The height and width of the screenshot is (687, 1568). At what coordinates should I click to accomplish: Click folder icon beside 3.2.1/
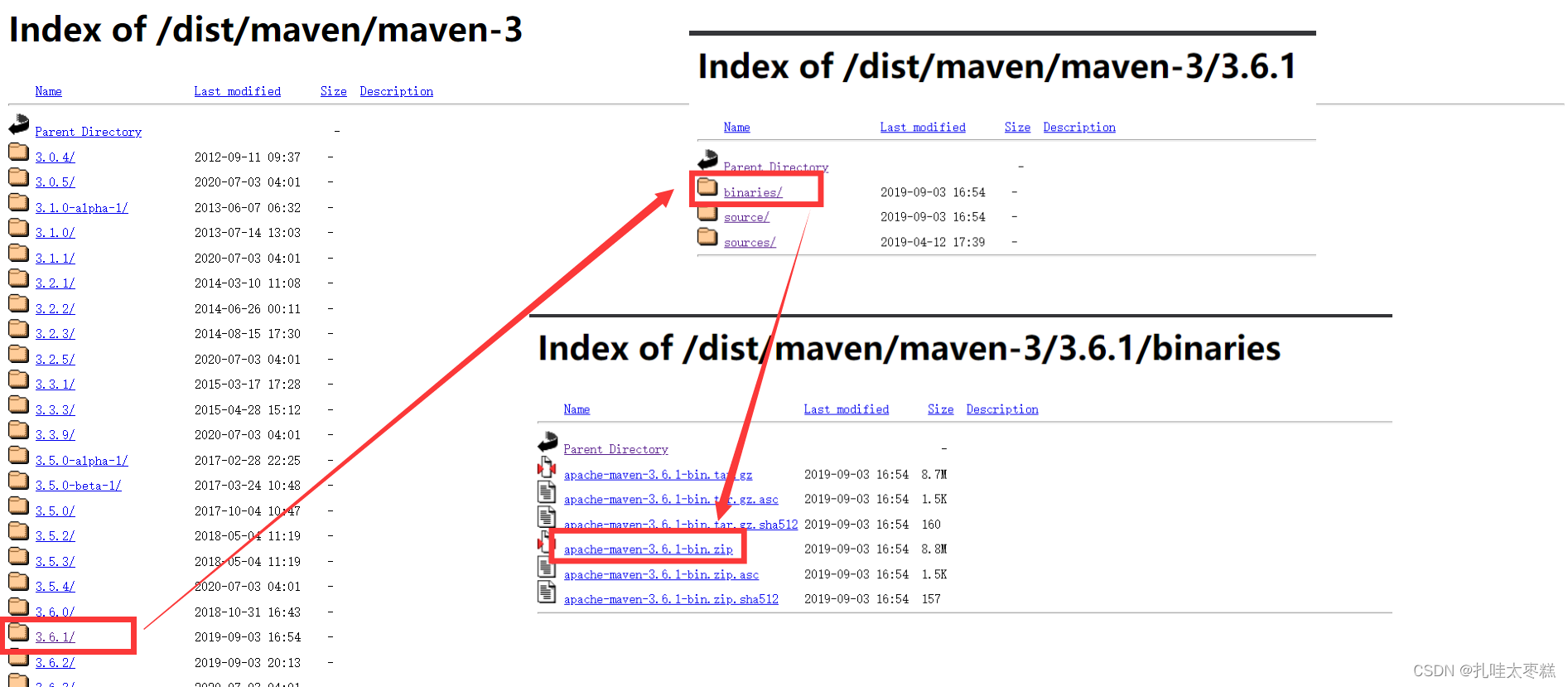pos(18,278)
